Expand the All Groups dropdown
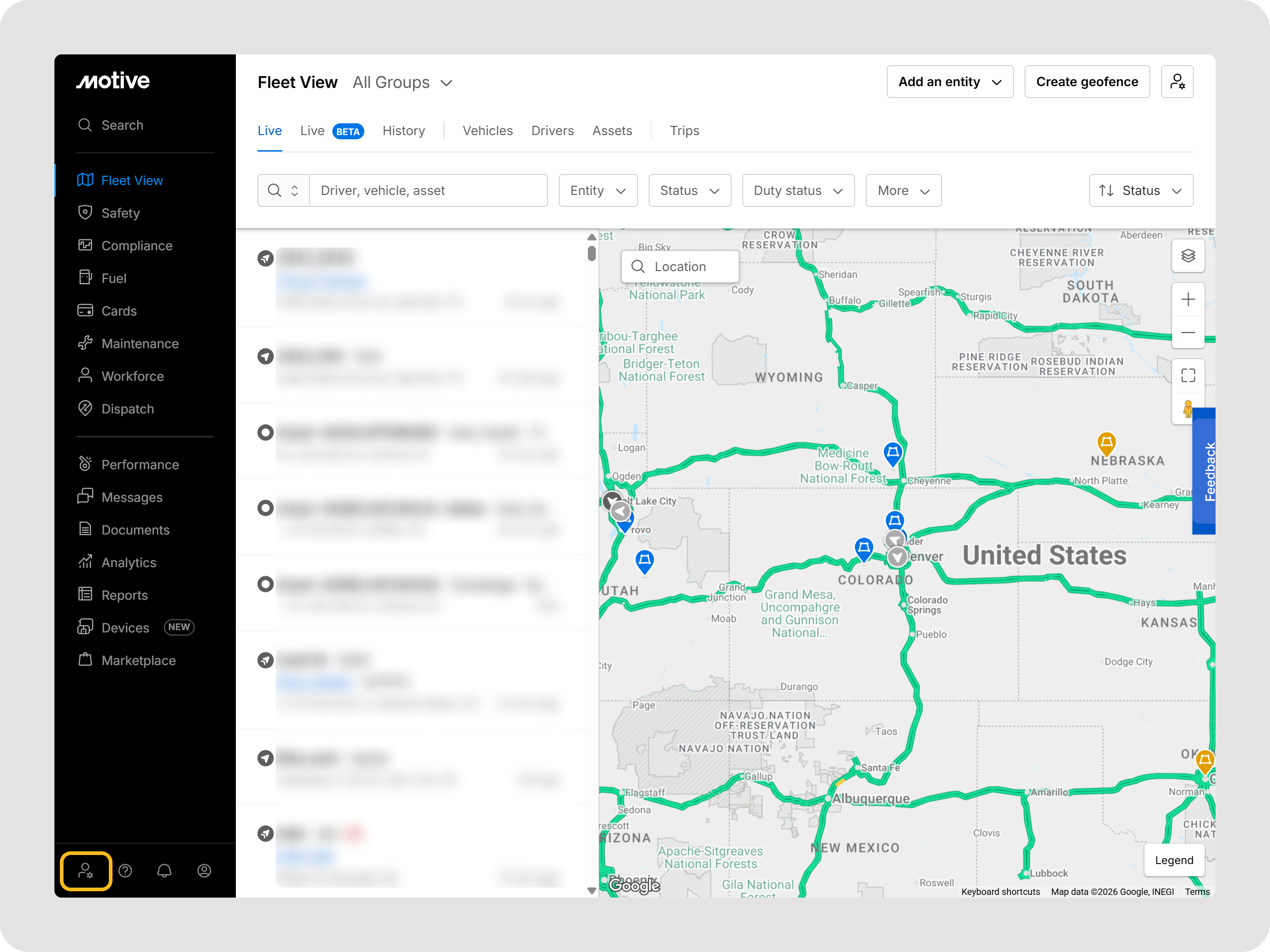 [402, 83]
